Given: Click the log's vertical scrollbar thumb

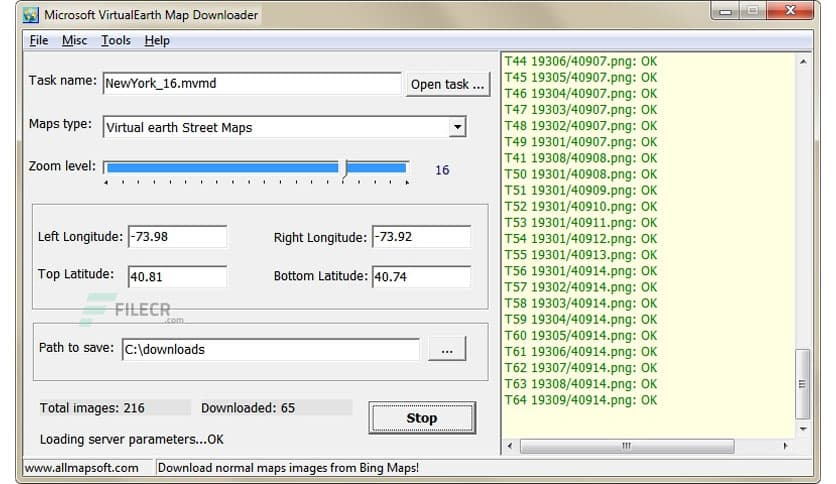Looking at the screenshot, I should pyautogui.click(x=802, y=384).
